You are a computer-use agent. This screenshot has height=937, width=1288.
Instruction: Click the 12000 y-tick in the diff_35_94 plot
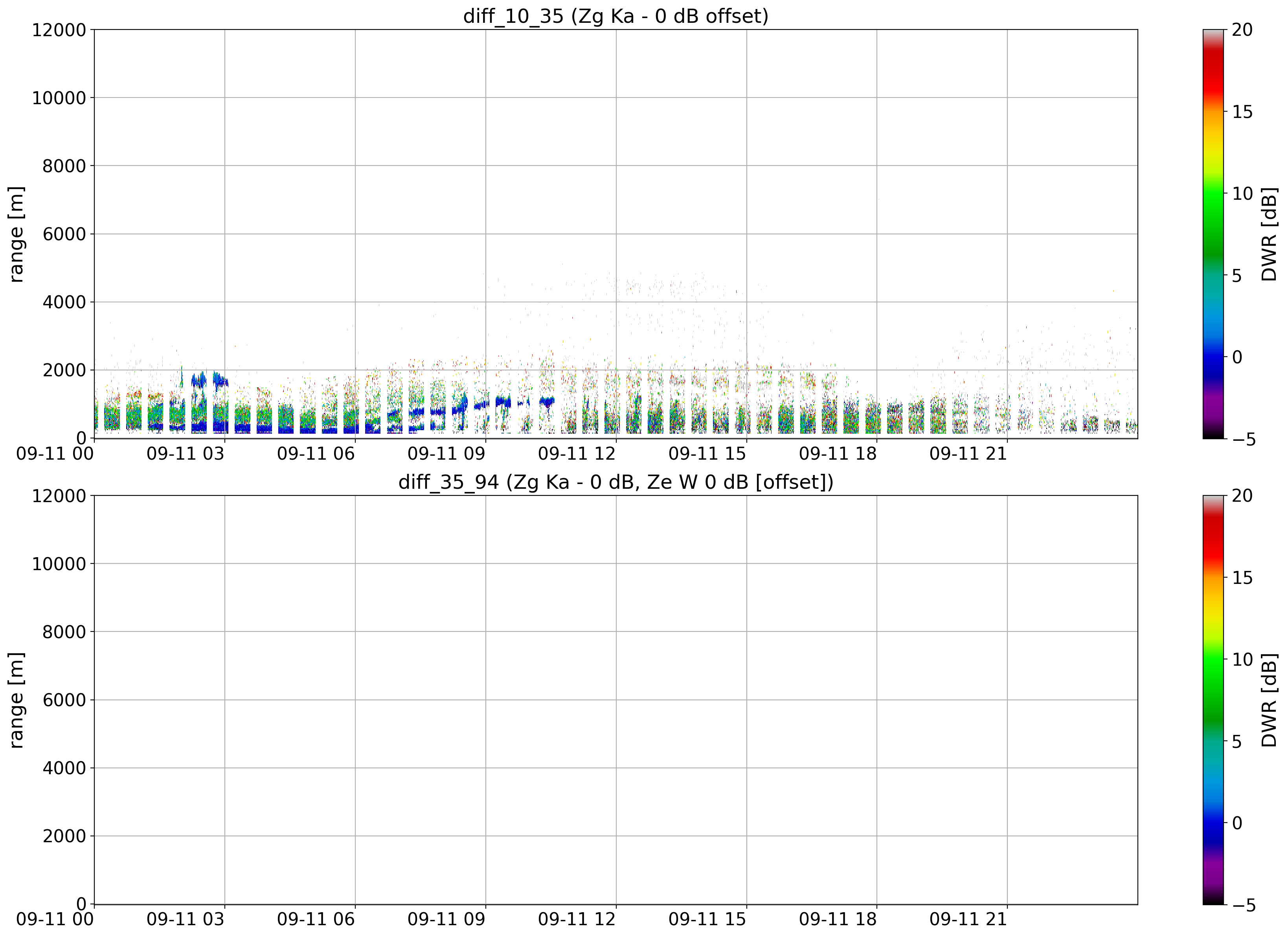click(59, 495)
